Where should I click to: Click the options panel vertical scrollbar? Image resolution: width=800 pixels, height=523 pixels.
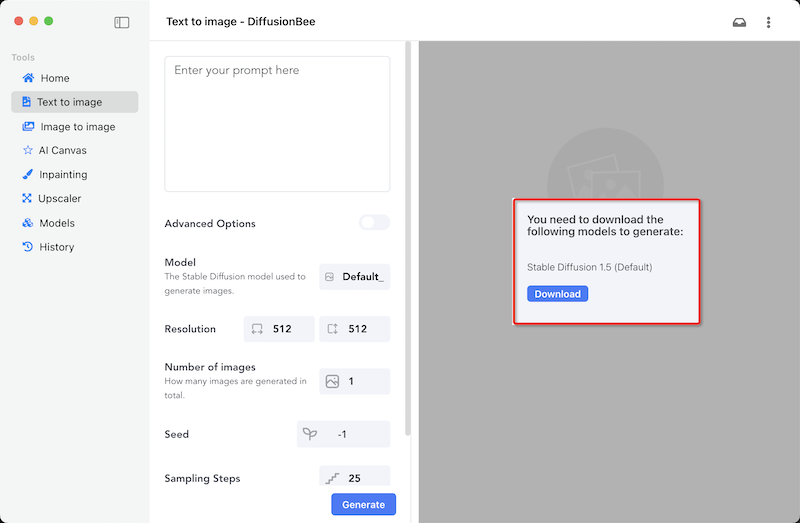pos(408,238)
